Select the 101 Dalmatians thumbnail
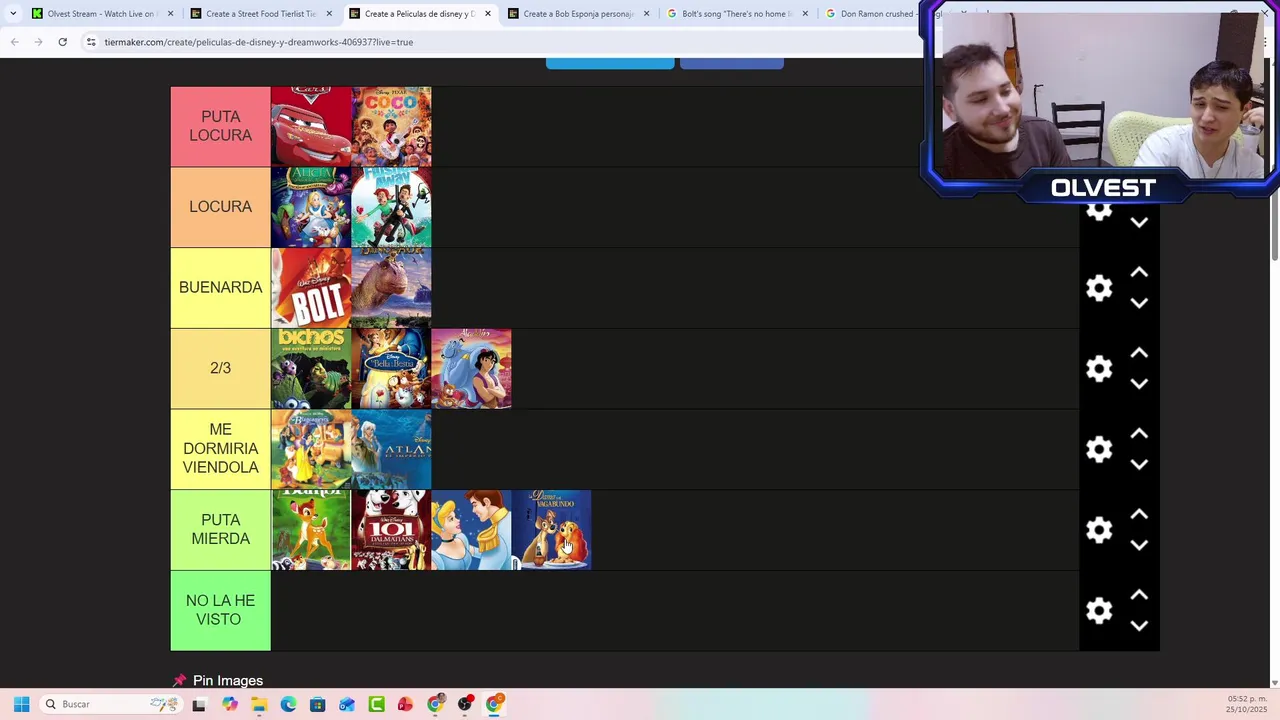 pos(391,530)
